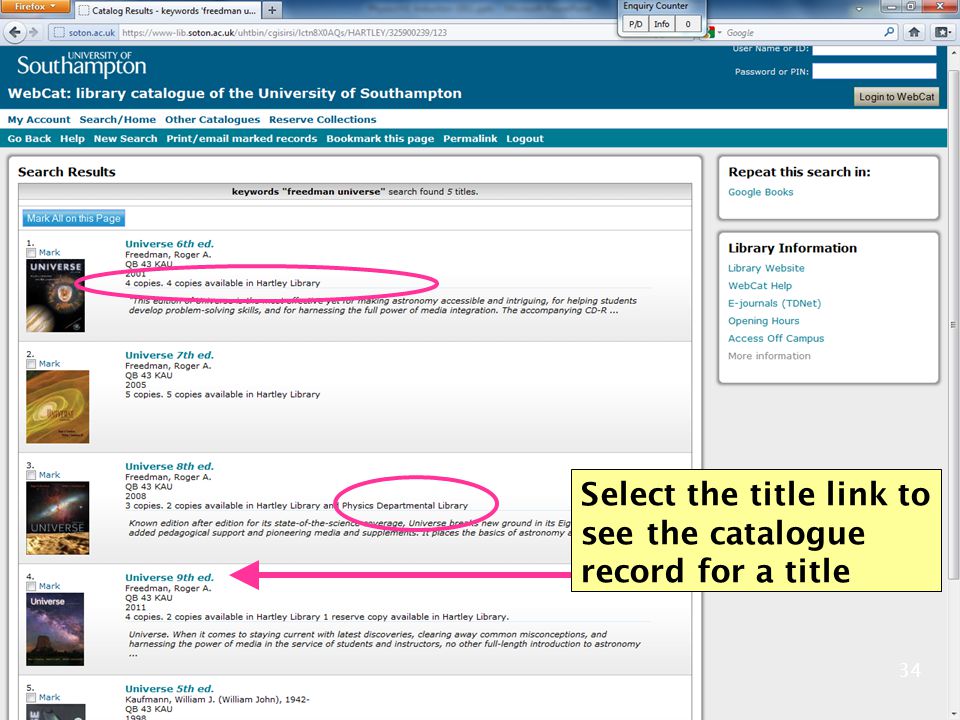Click the More information link
Image resolution: width=960 pixels, height=720 pixels.
click(x=769, y=356)
